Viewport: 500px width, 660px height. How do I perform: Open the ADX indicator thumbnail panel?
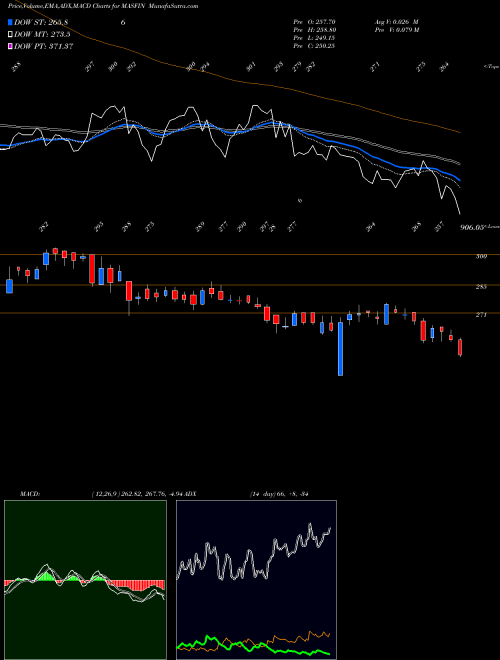pos(256,580)
